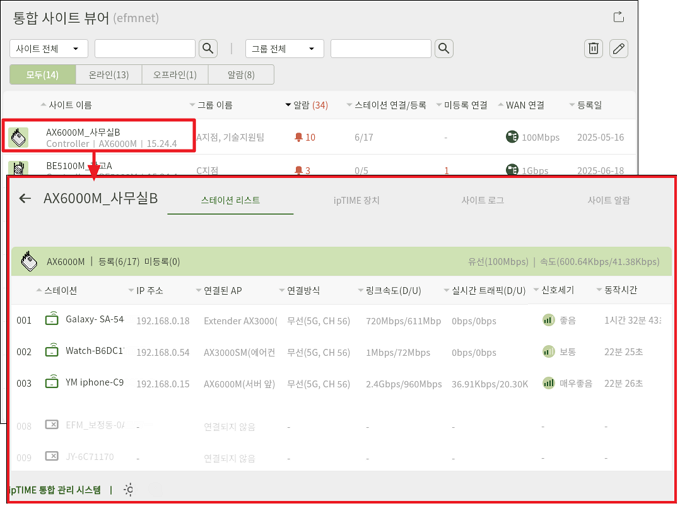The height and width of the screenshot is (518, 680).
Task: Click the trash delete icon
Action: coord(593,48)
